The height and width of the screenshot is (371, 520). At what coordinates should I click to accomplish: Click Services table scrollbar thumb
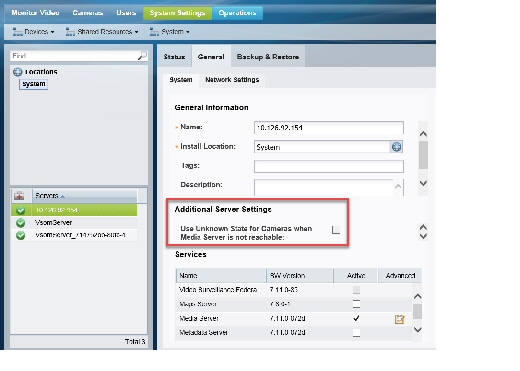point(417,311)
